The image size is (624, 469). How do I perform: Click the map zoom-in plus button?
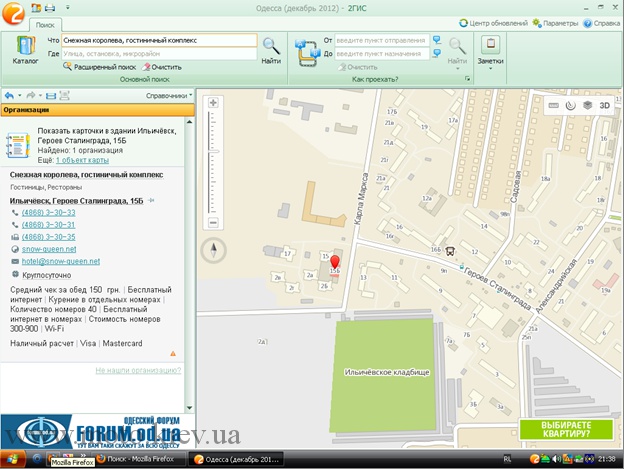tap(213, 103)
